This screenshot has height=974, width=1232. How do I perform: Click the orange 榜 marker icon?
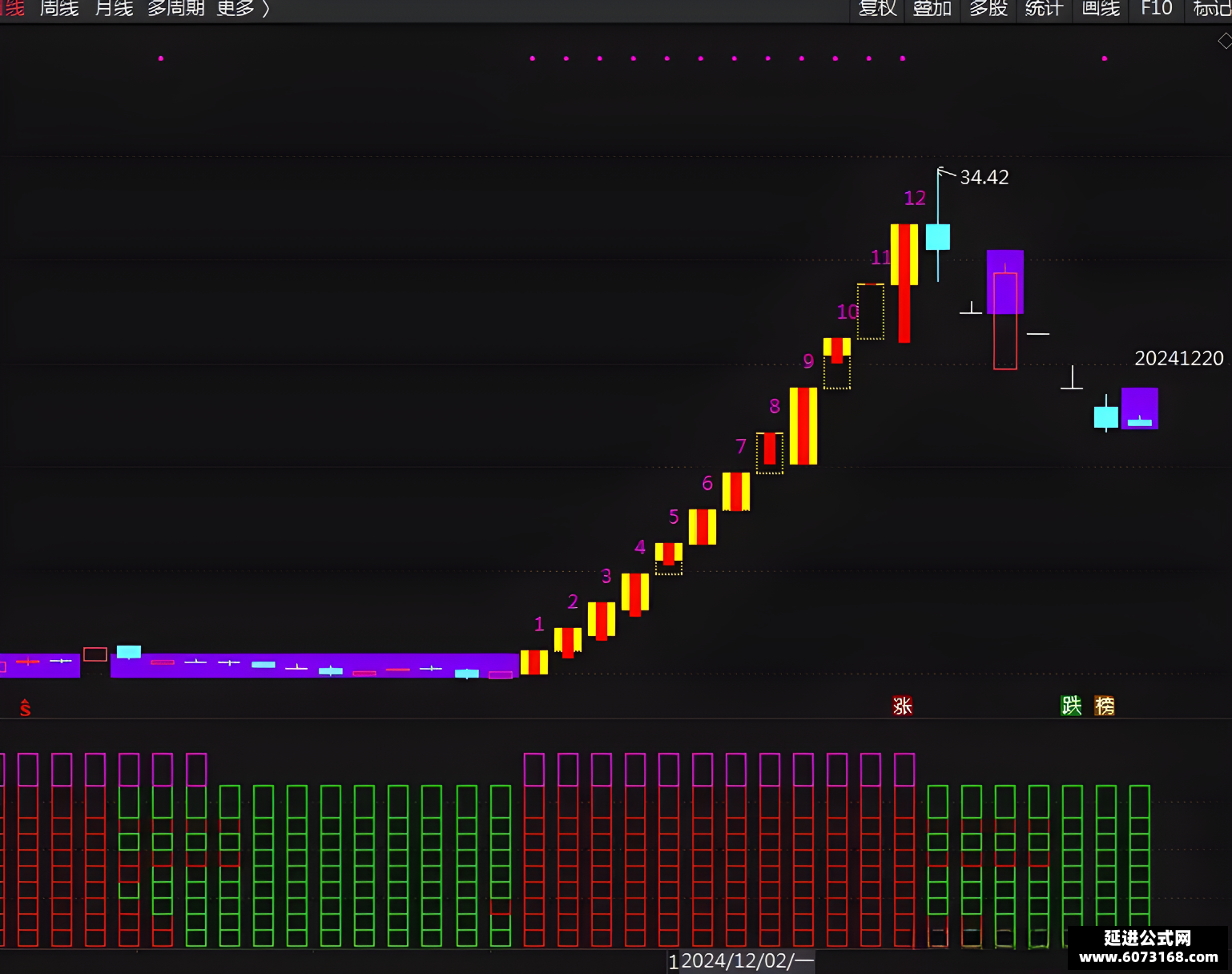(x=1105, y=706)
